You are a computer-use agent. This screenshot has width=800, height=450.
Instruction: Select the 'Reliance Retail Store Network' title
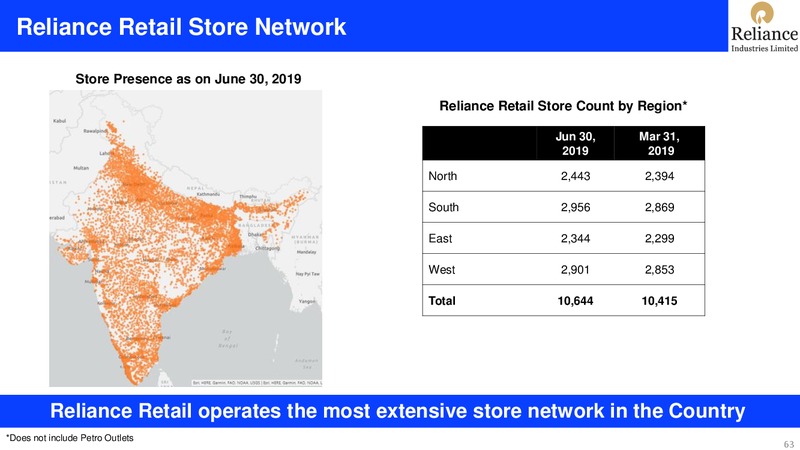pos(181,27)
